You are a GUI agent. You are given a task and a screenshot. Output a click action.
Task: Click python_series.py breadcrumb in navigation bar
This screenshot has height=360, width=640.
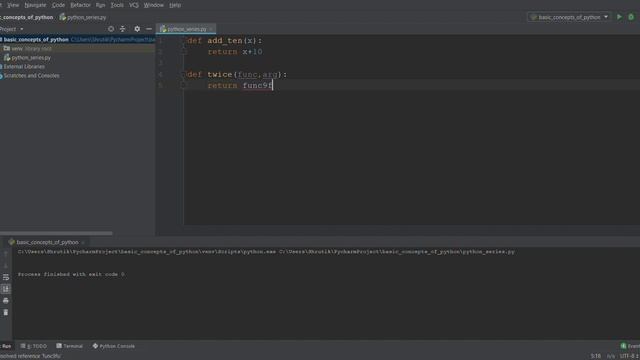coord(83,17)
